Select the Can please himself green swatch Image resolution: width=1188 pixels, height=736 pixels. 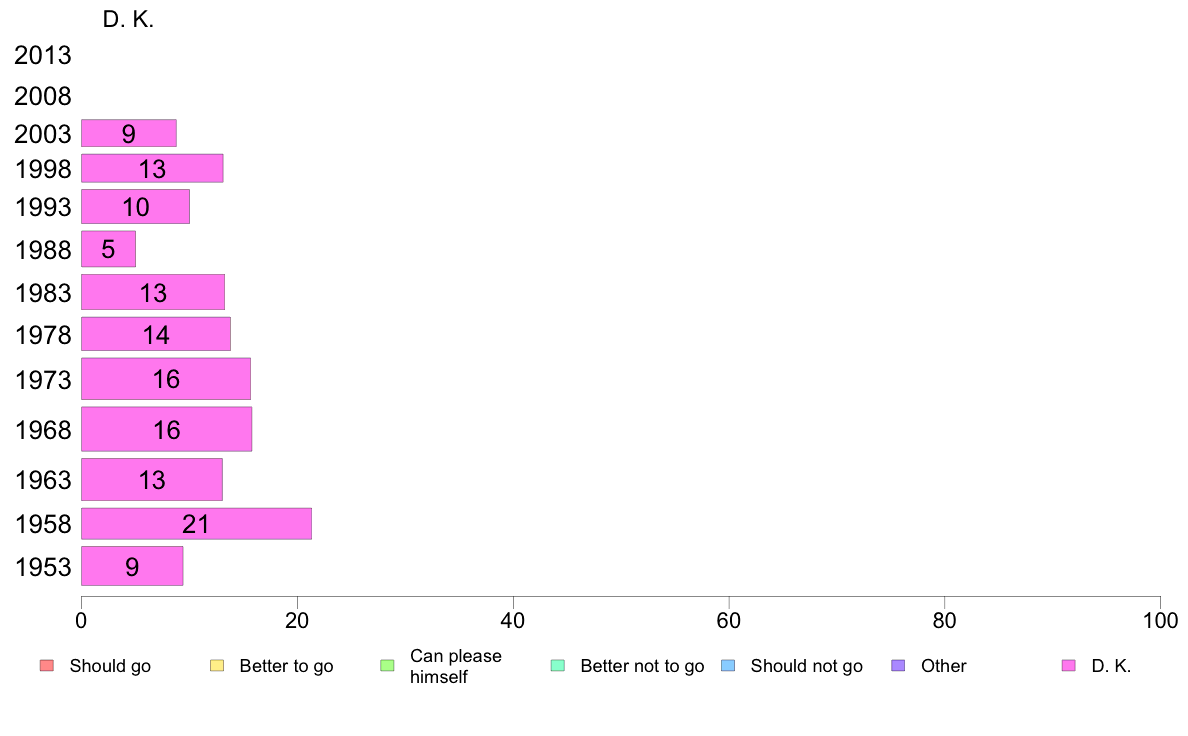[387, 666]
